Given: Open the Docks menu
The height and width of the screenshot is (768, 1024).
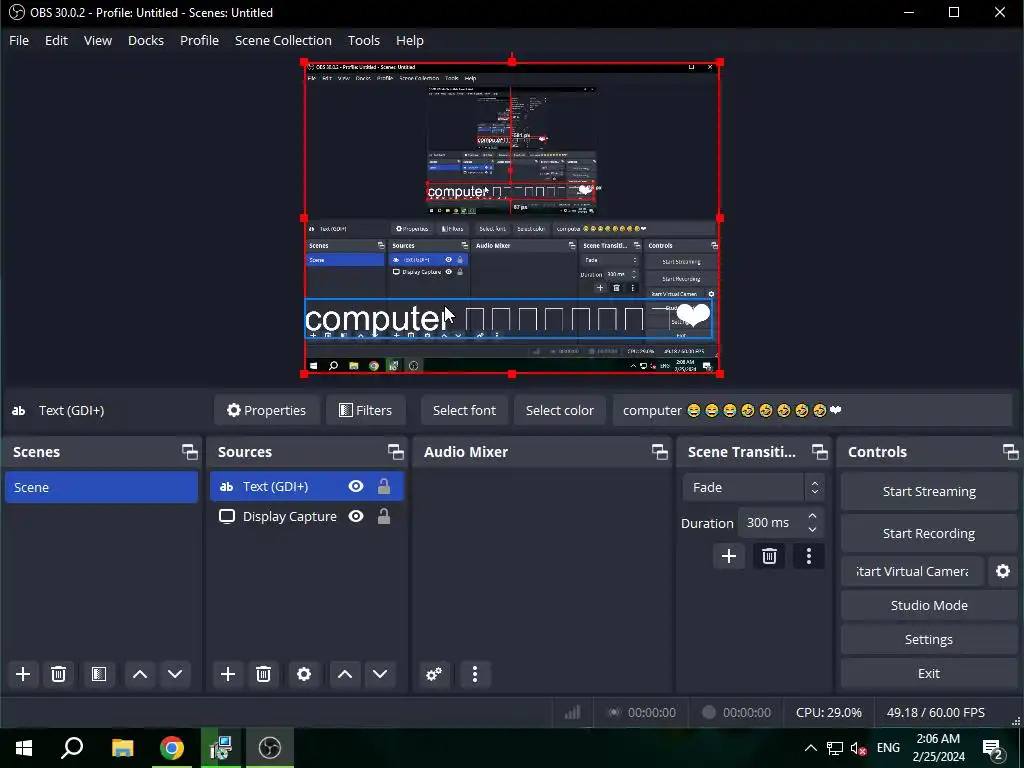Looking at the screenshot, I should (x=146, y=40).
